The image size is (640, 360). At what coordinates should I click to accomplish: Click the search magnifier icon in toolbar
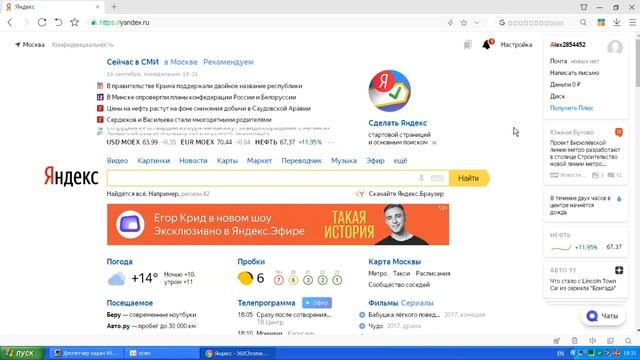(x=583, y=23)
